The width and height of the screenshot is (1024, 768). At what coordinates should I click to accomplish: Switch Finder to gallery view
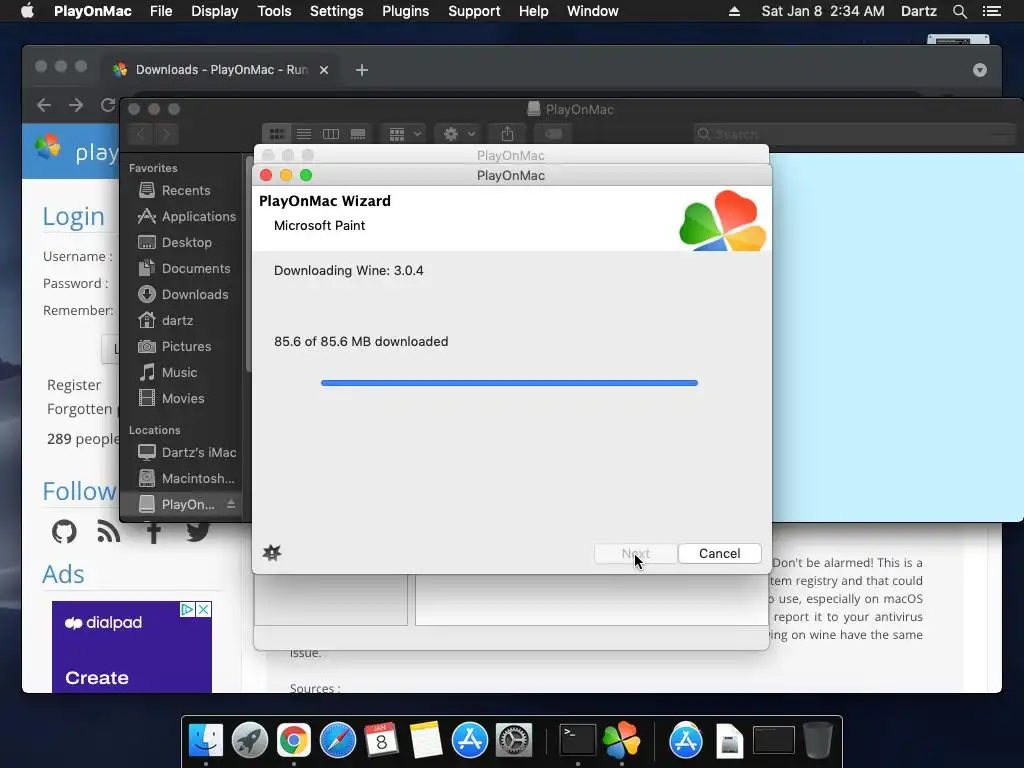tap(358, 134)
